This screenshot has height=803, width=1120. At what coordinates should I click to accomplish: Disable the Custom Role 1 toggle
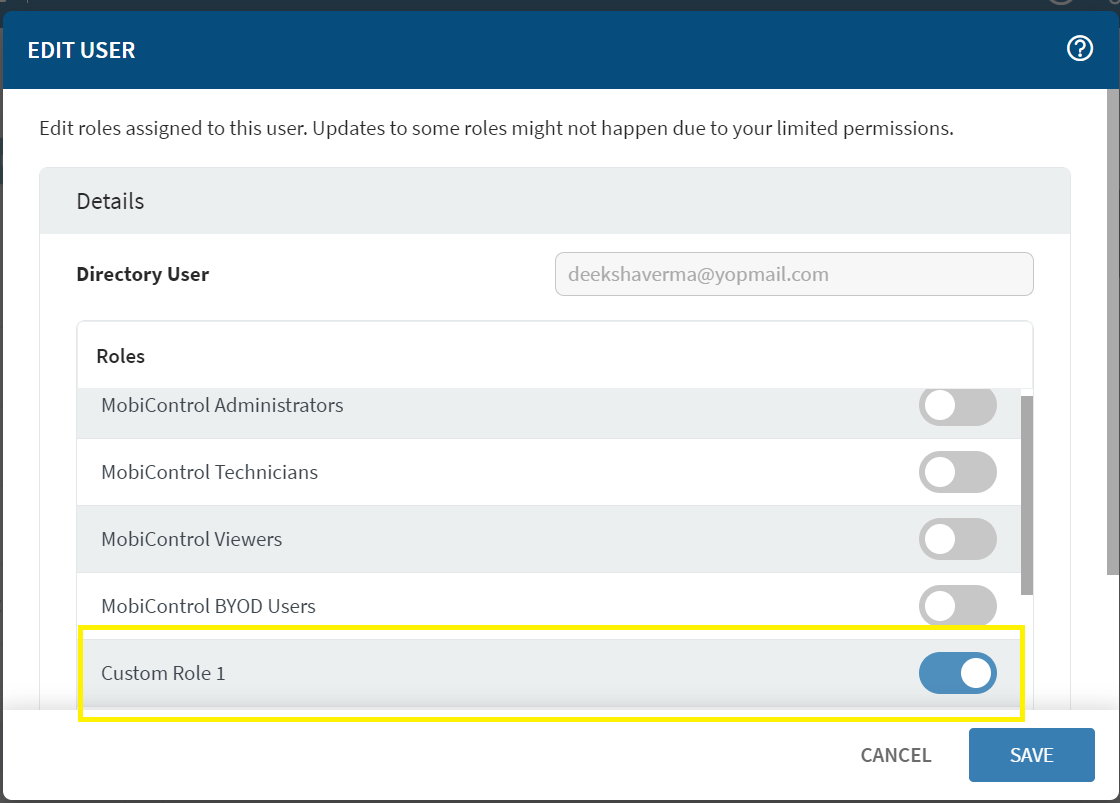coord(957,673)
